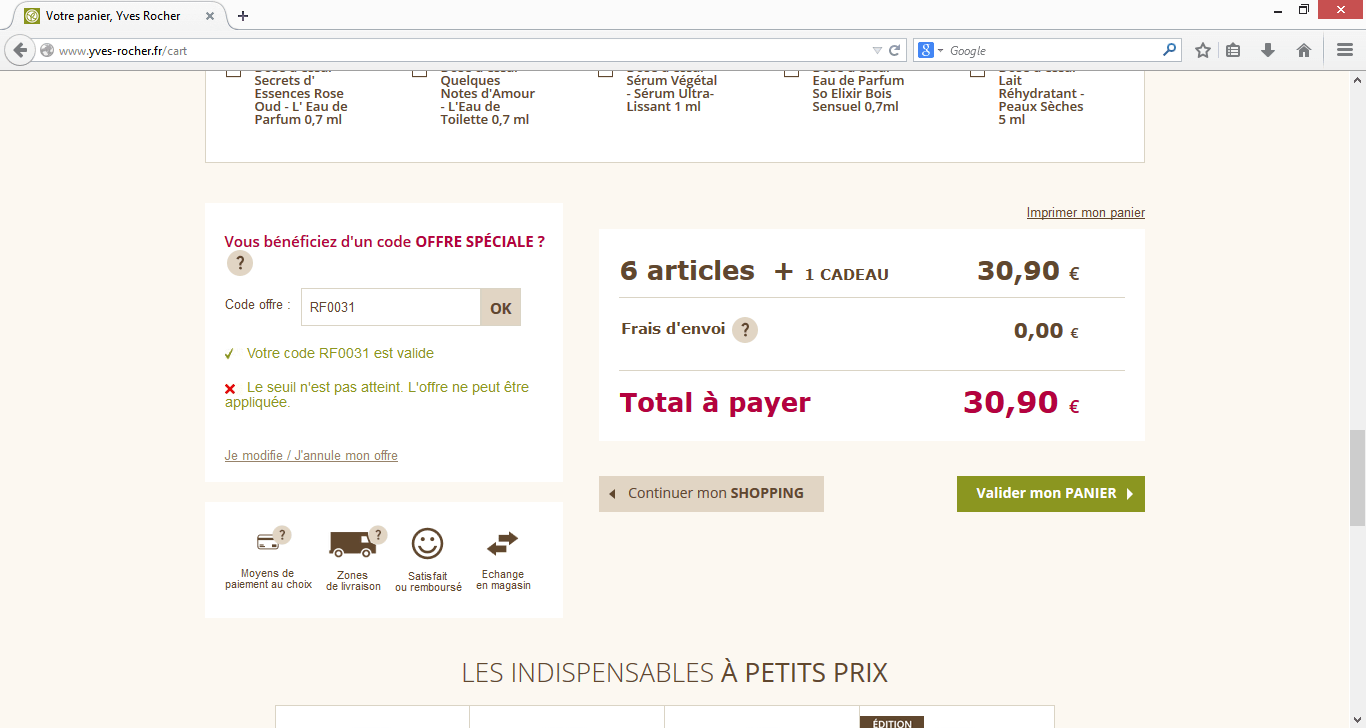Viewport: 1366px width, 728px height.
Task: Check the Quelques Notes d'Amour sample
Action: (x=419, y=72)
